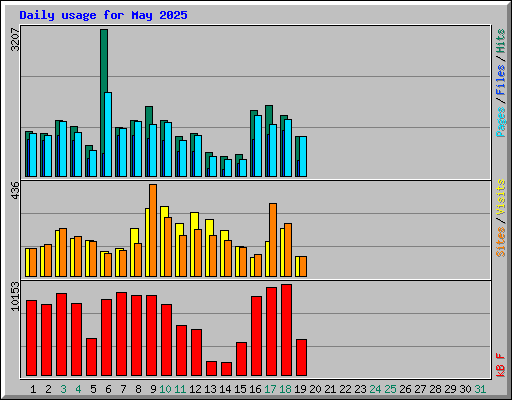Click the tallest red KB bar for day 18
Viewport: 512px width, 400px height.
(286, 330)
